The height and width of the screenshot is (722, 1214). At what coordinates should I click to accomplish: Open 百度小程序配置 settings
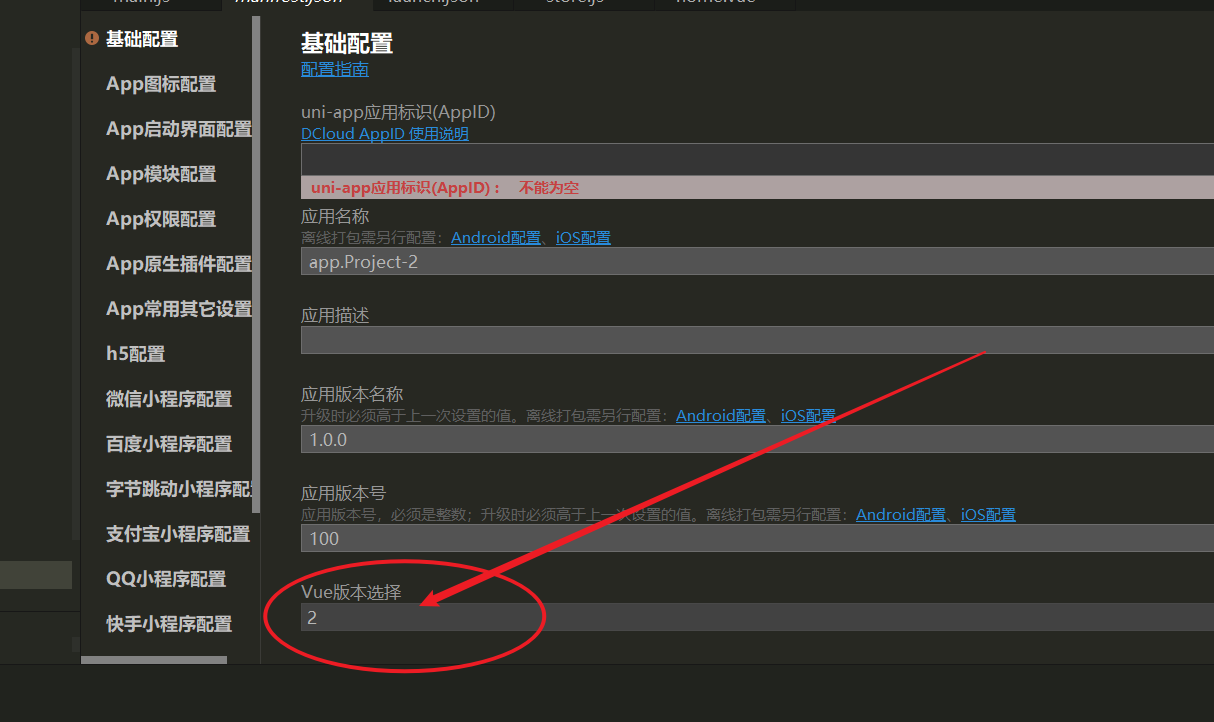pos(169,444)
